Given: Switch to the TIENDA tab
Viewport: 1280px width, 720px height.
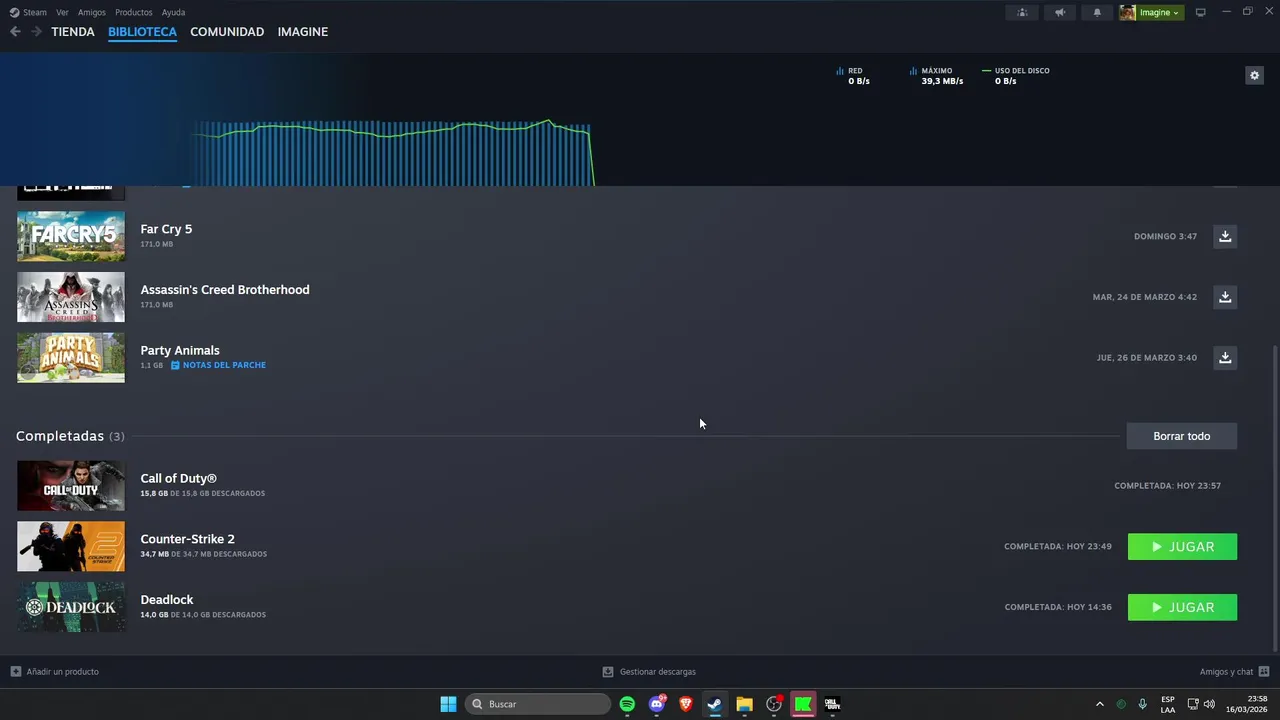Looking at the screenshot, I should pos(73,32).
